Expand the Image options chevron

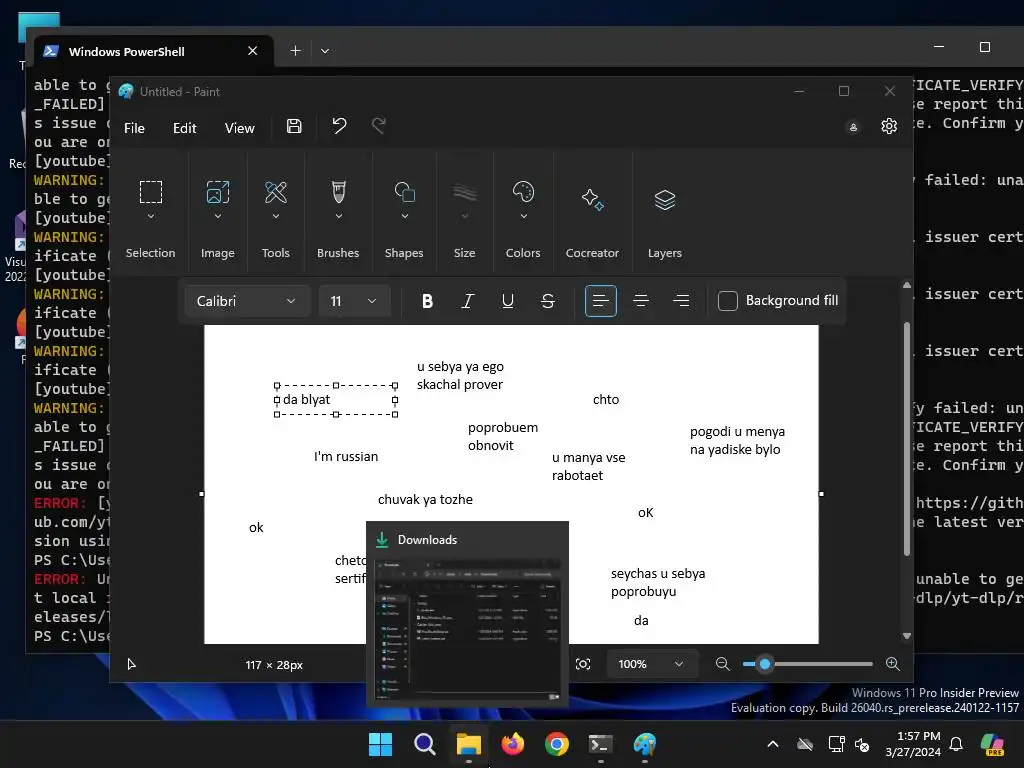tap(217, 216)
